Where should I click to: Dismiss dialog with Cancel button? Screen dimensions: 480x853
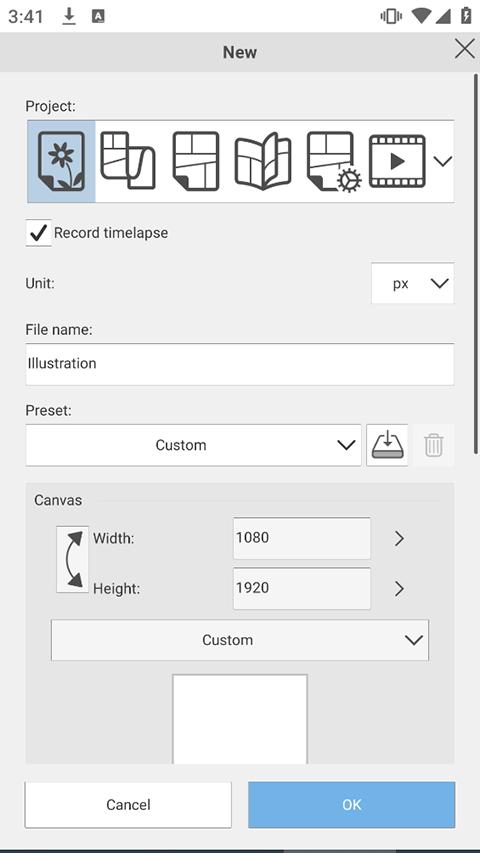coord(128,805)
